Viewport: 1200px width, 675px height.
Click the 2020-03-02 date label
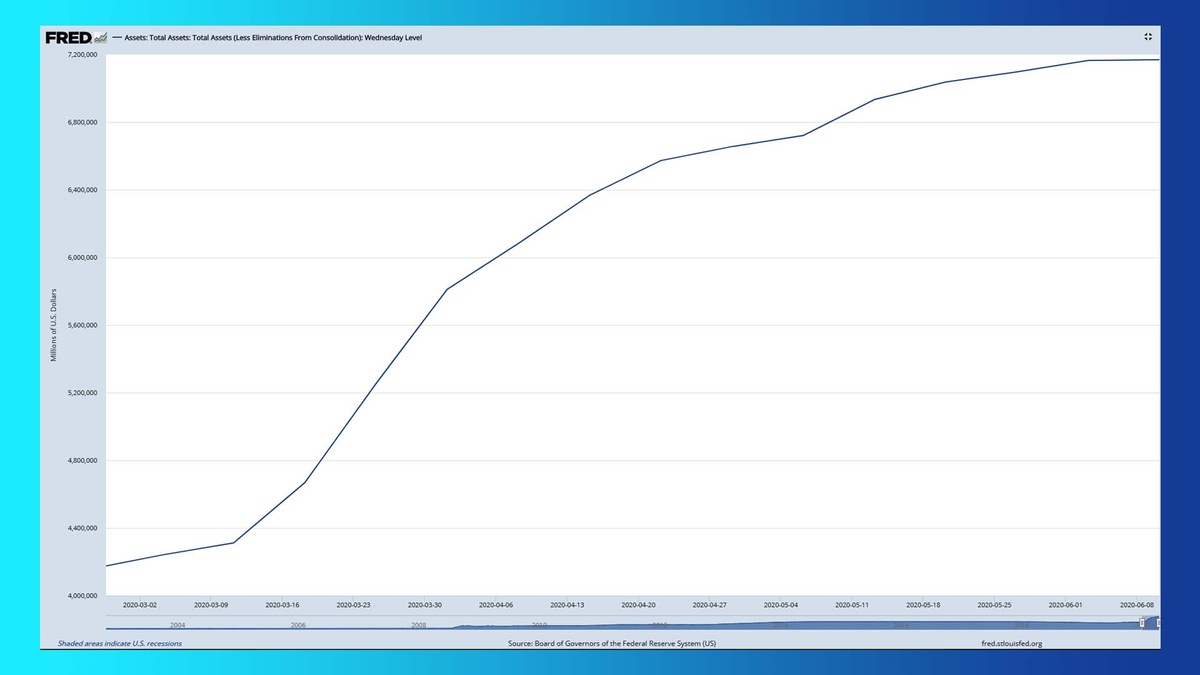point(140,605)
